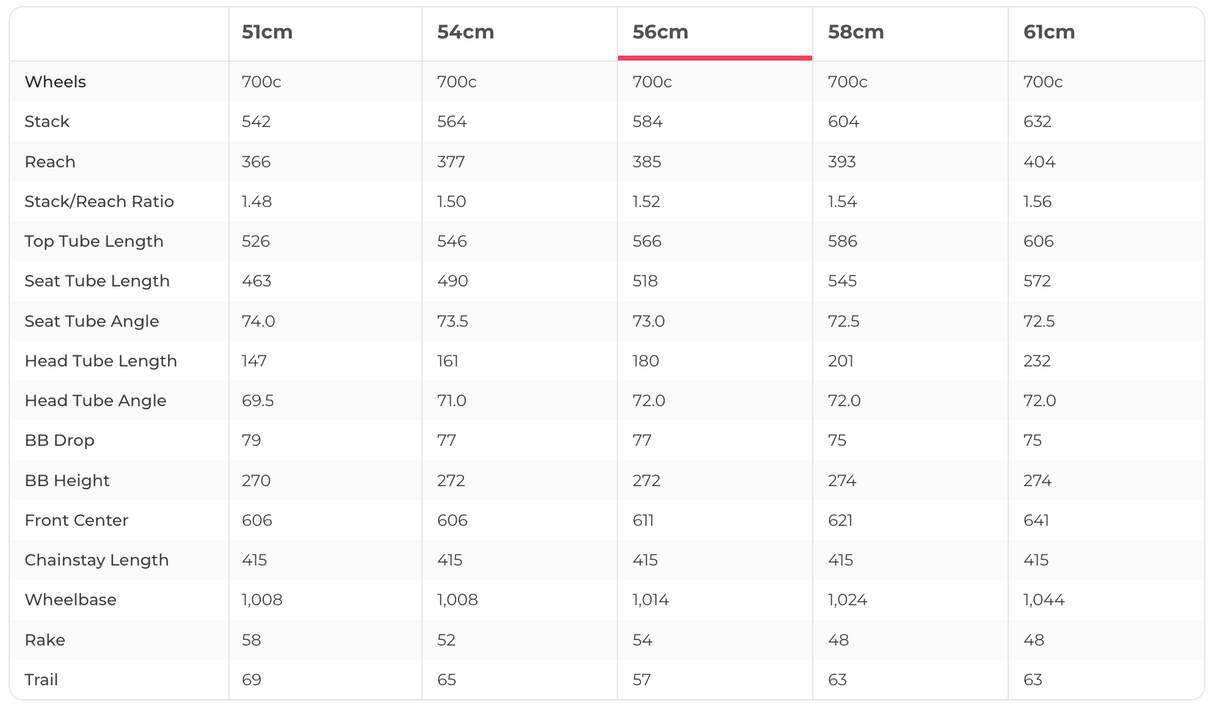Click the 1,044 wheelbase value
Screen dimensions: 1214x706
1043,600
